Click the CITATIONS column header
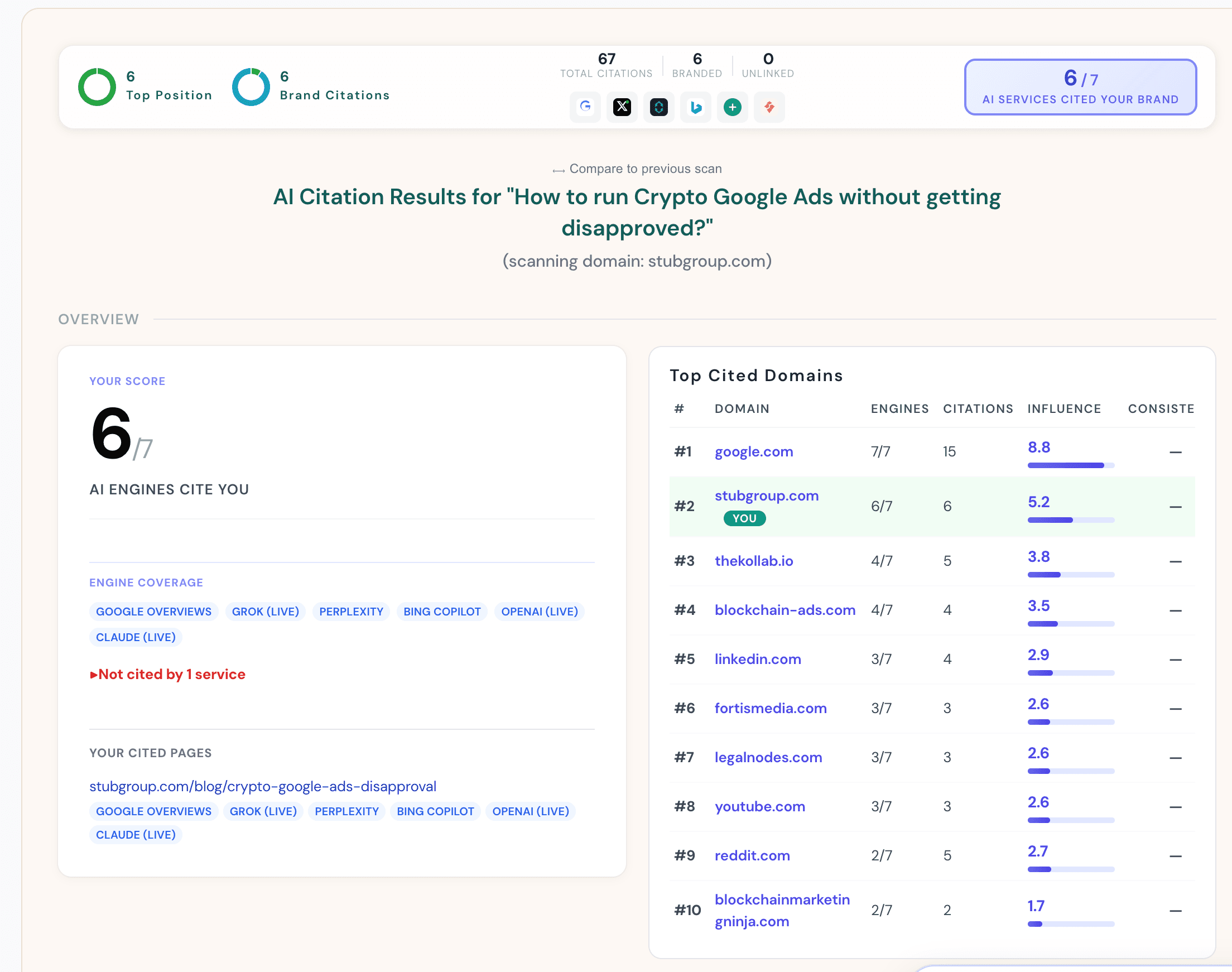 978,408
